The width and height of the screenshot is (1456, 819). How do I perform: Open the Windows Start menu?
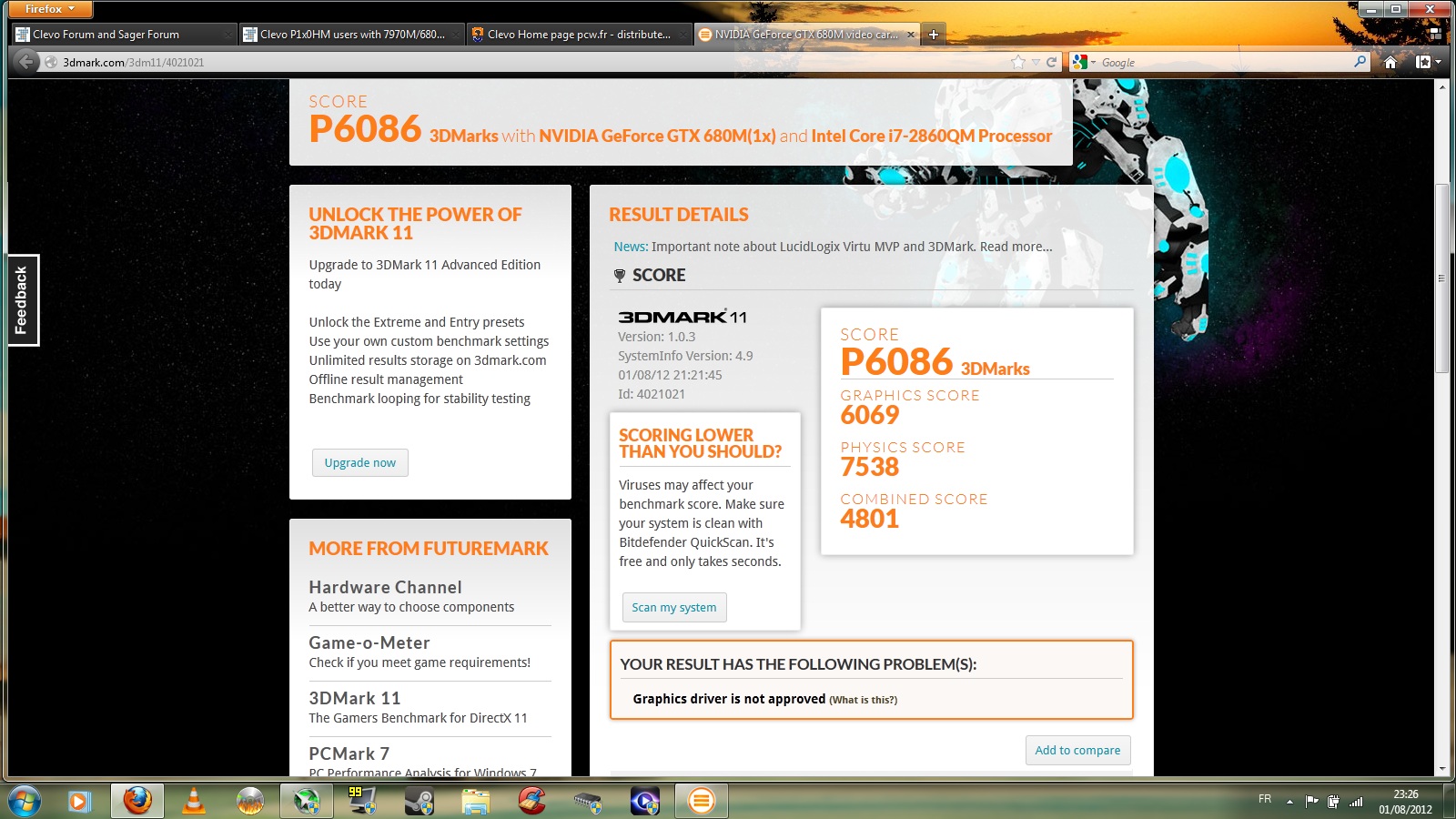tap(24, 801)
